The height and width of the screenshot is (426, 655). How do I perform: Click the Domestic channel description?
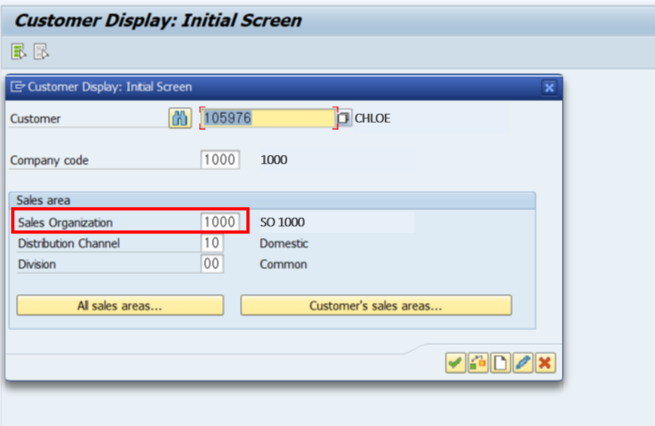284,243
